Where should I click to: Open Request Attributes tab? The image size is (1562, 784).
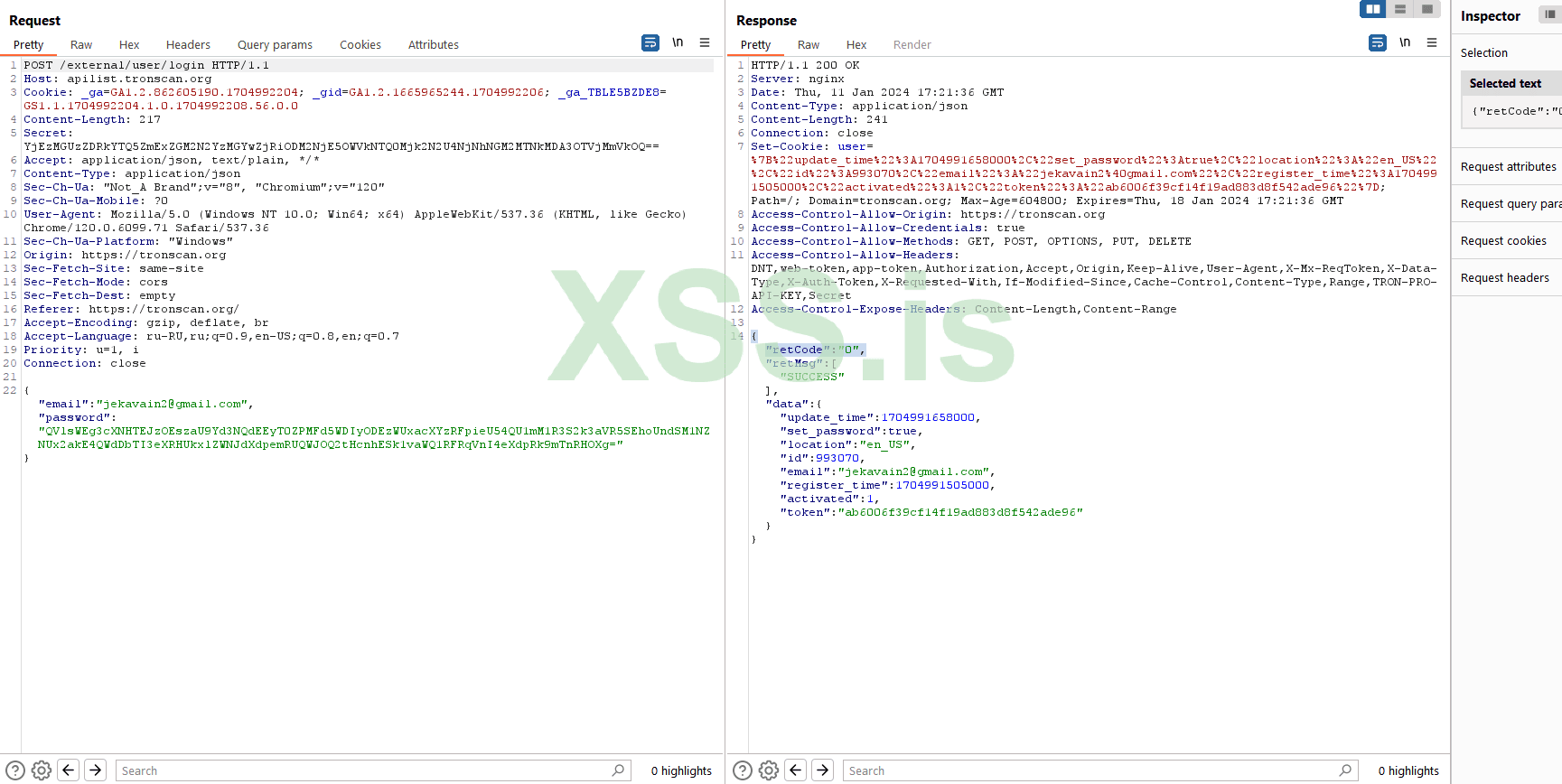[434, 44]
